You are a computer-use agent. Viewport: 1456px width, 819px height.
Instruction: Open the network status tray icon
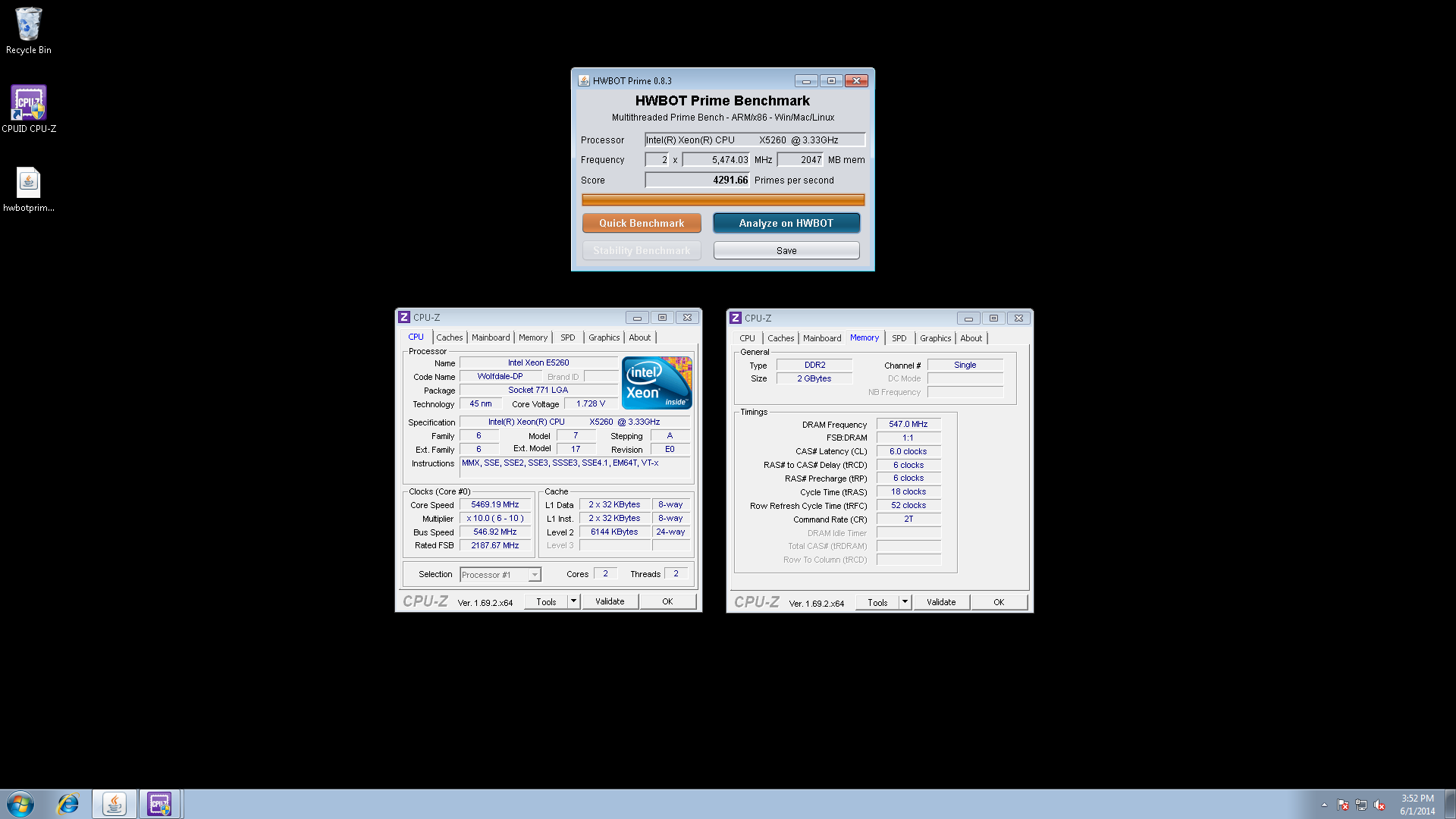pyautogui.click(x=1361, y=805)
